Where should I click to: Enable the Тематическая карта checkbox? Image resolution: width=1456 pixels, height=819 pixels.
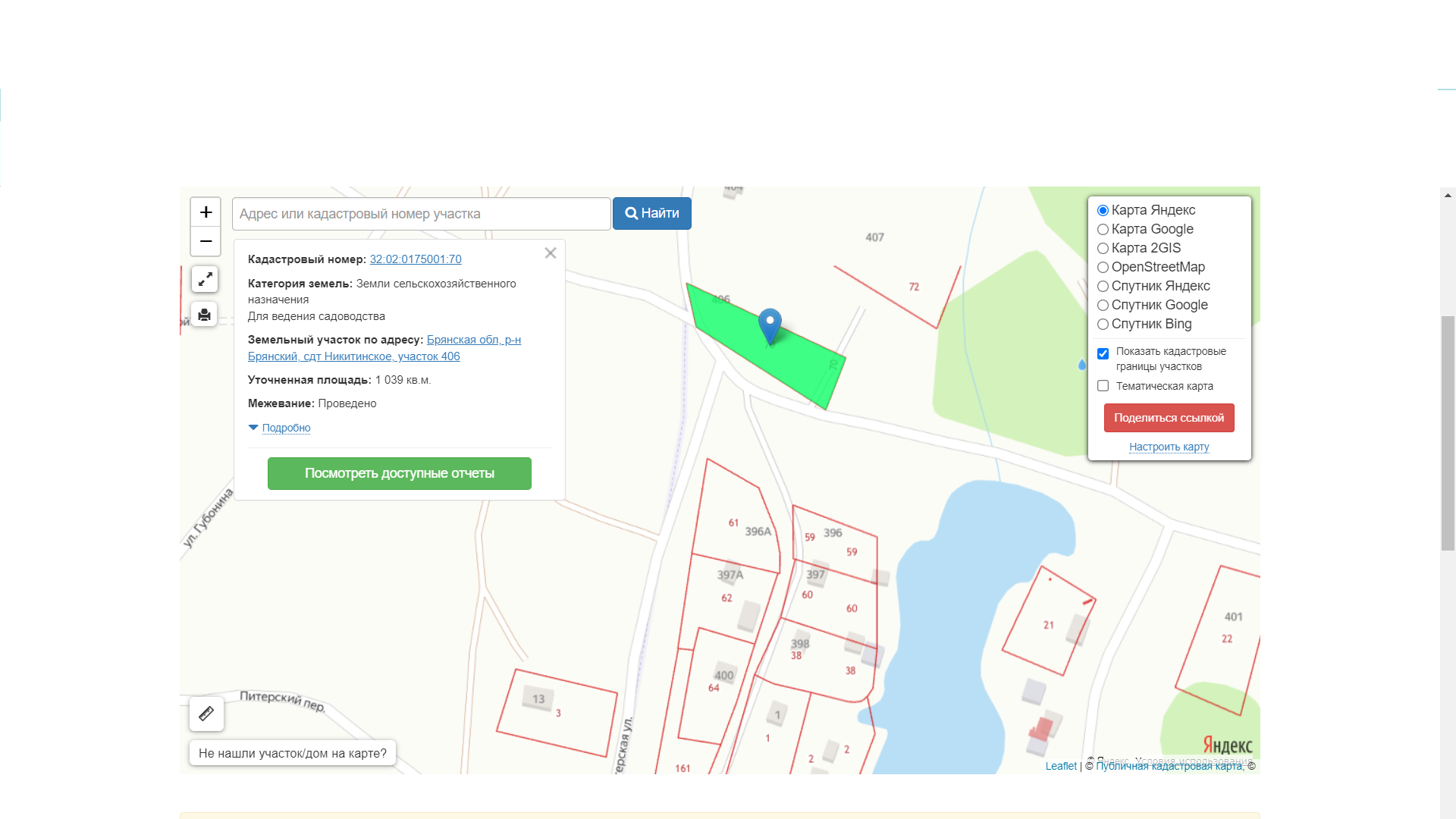(1103, 386)
